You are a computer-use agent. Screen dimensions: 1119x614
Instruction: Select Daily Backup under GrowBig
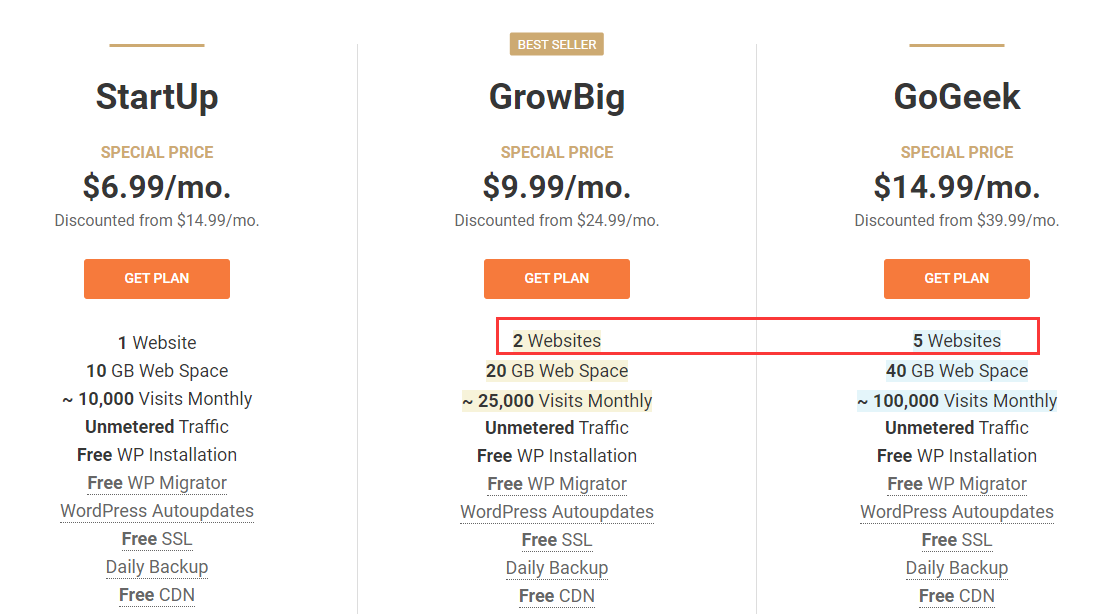point(557,568)
